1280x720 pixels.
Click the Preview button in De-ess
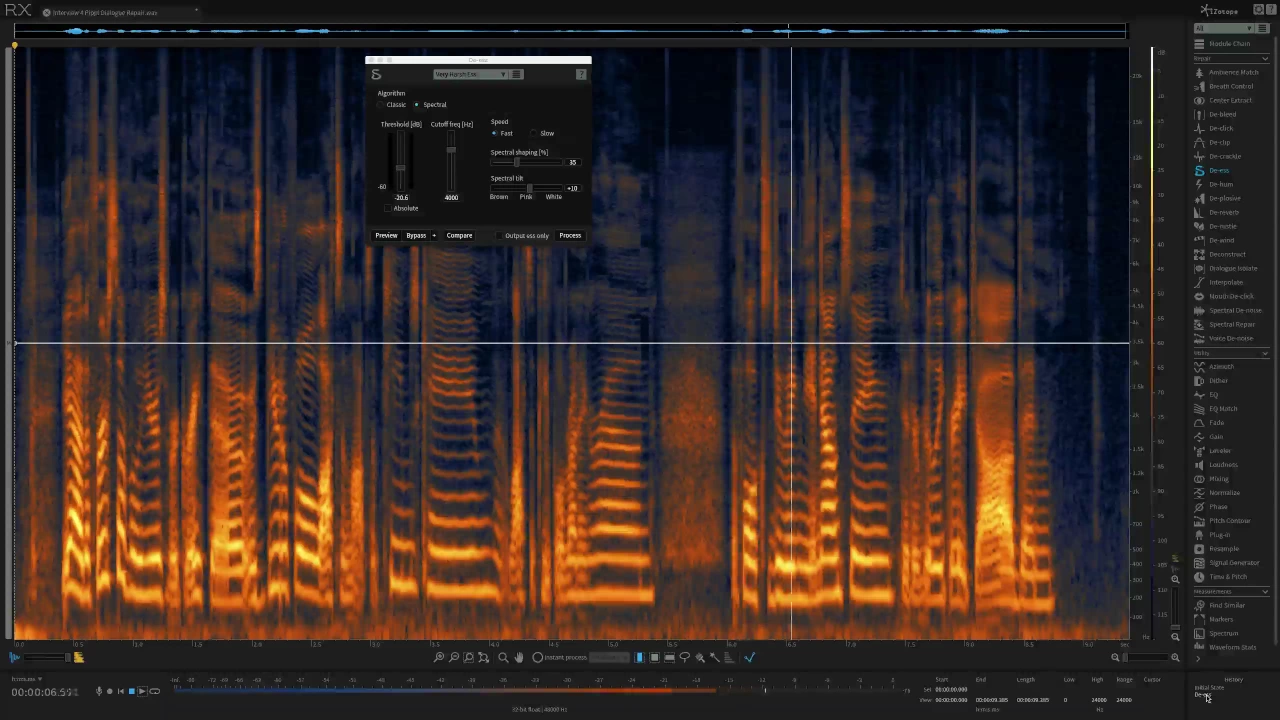386,235
